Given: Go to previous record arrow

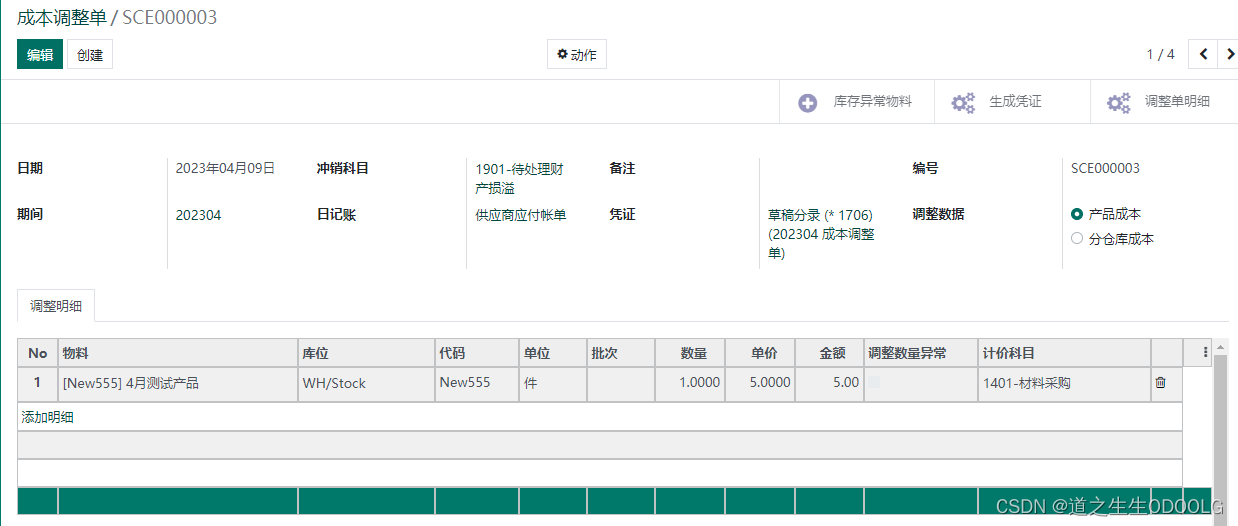Looking at the screenshot, I should point(1203,54).
